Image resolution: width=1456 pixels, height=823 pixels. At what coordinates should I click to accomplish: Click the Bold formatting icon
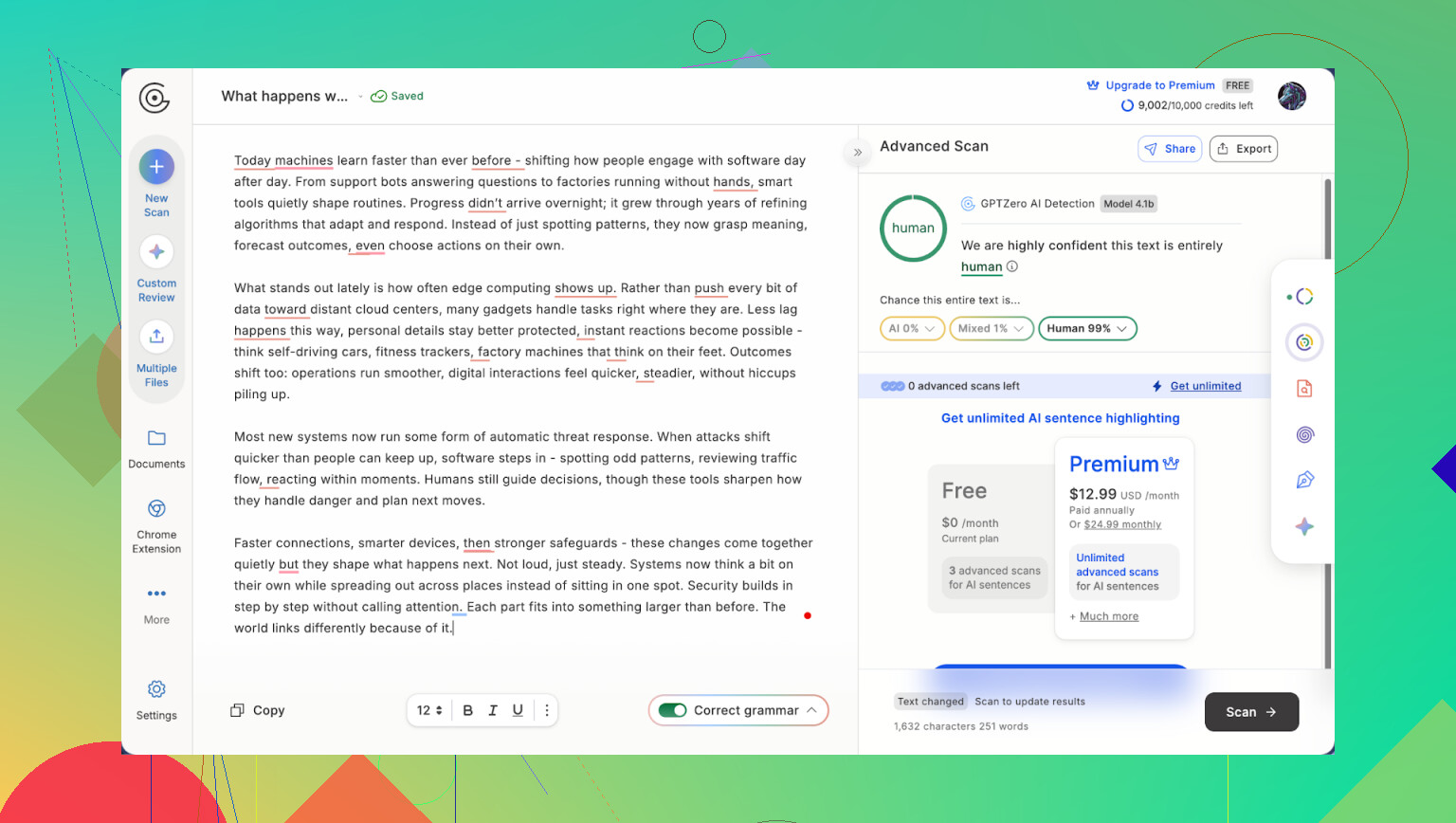[x=467, y=710]
